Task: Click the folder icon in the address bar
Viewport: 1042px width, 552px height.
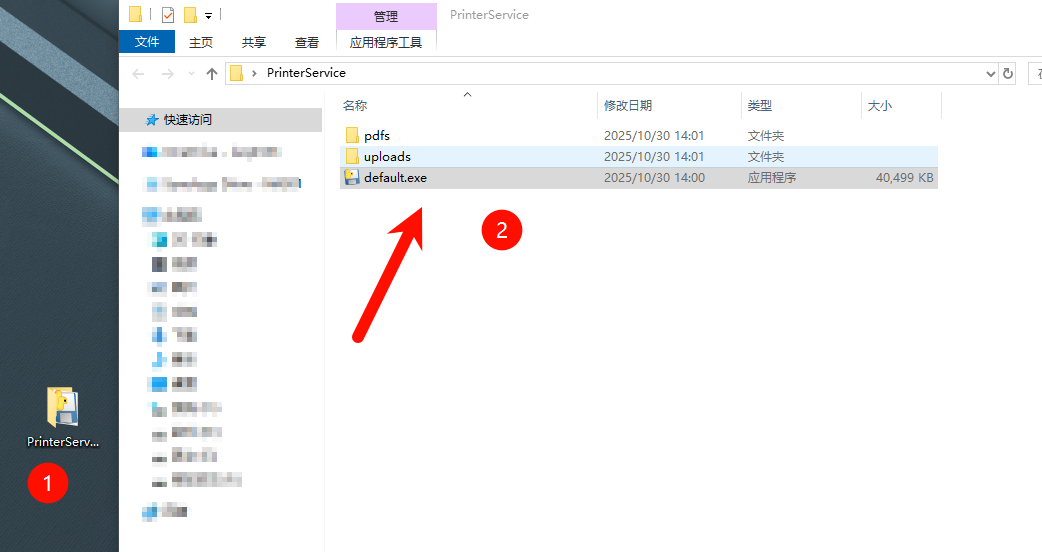Action: tap(237, 73)
